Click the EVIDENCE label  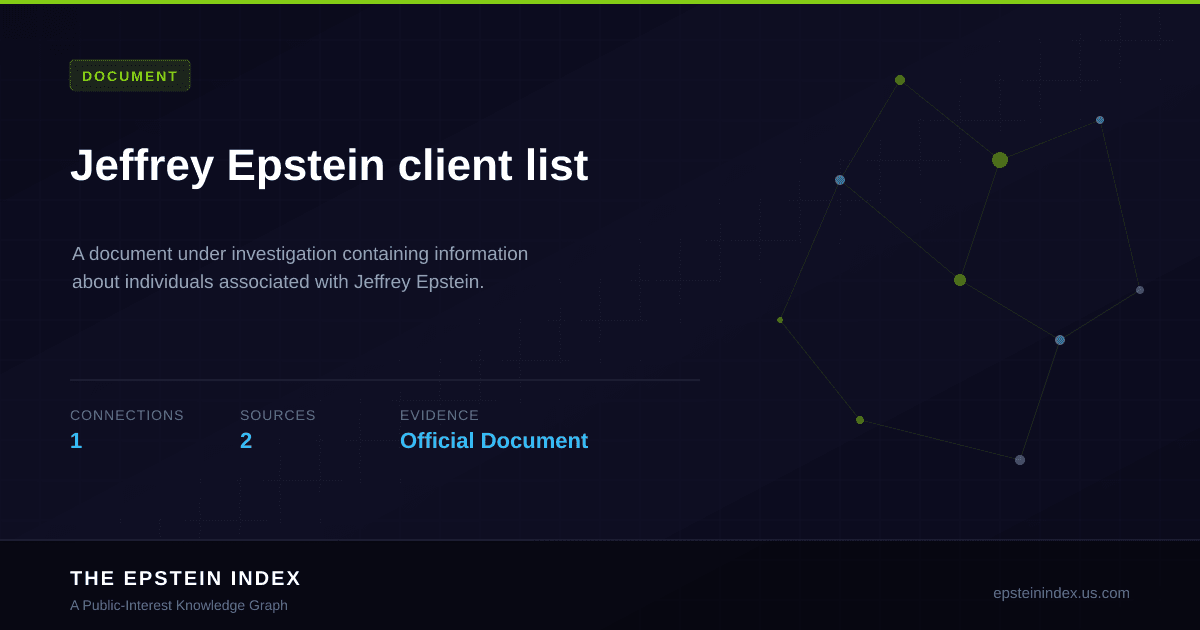440,415
